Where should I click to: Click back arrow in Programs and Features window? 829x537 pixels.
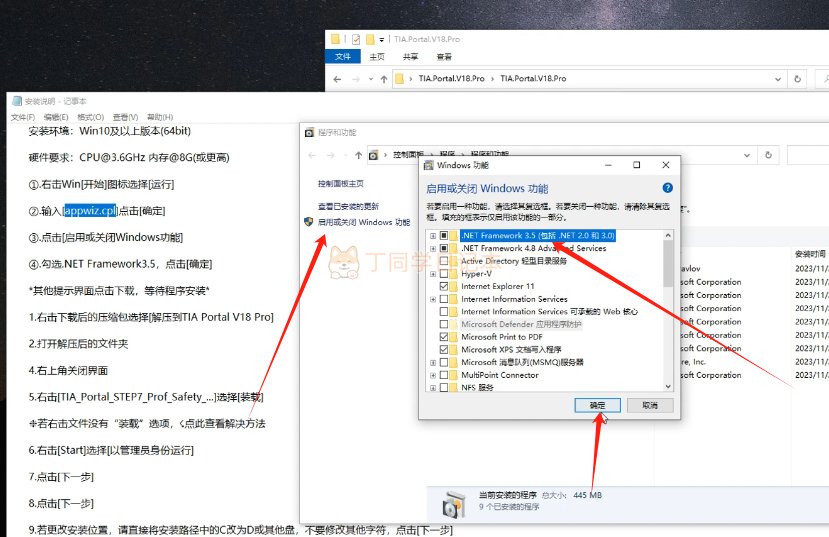tap(312, 155)
